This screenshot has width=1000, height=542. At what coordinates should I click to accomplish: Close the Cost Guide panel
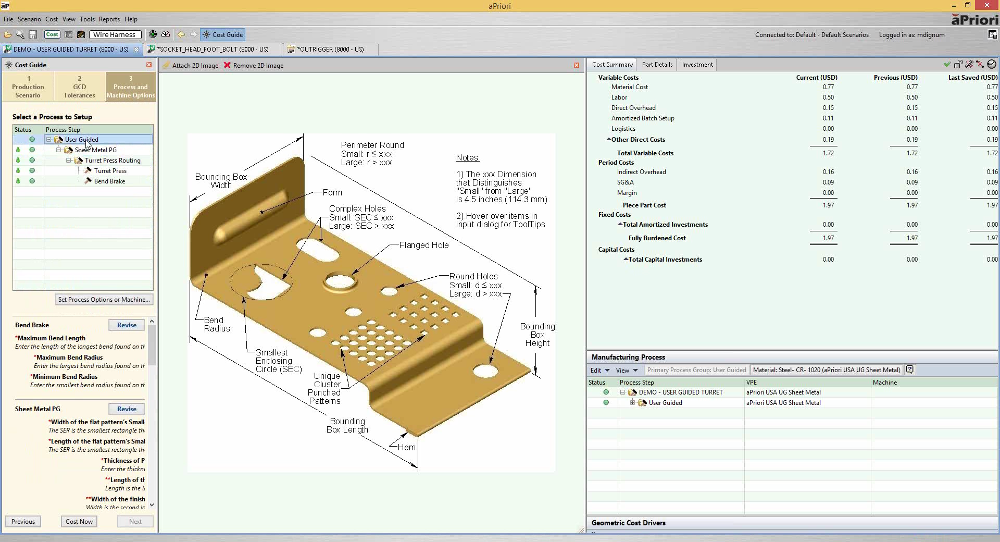pyautogui.click(x=149, y=64)
